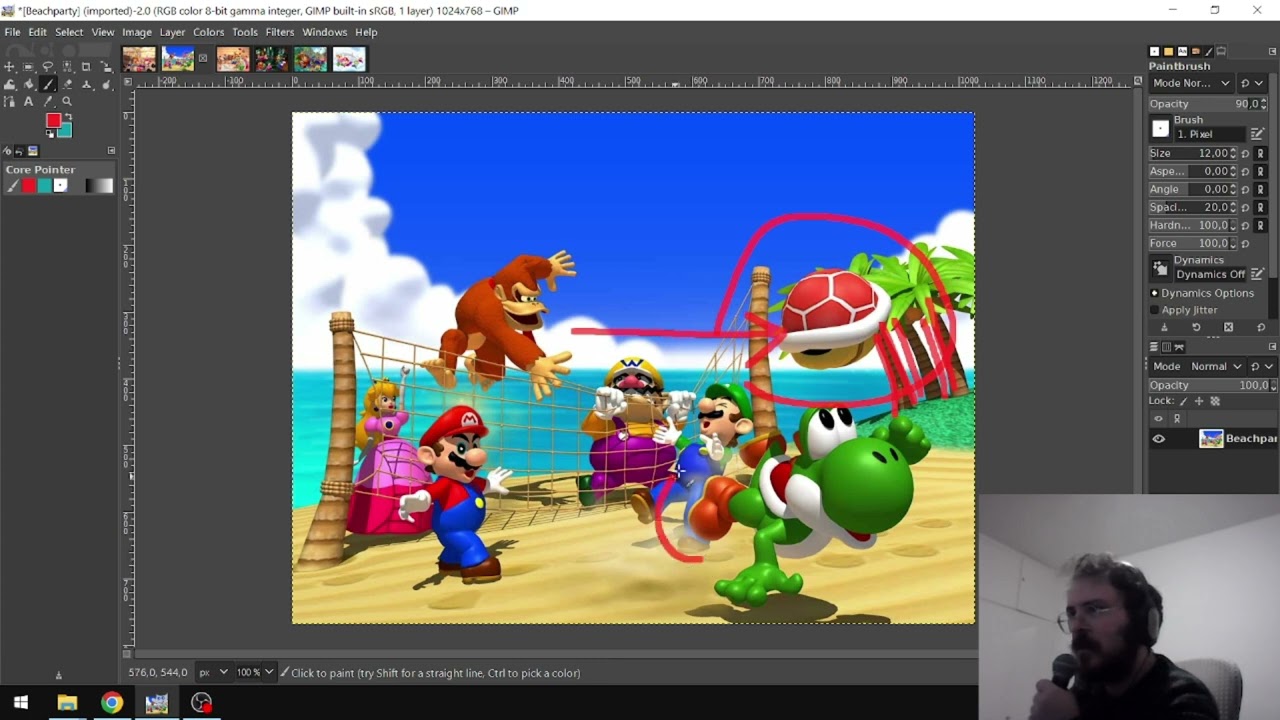Open the Windows menu
This screenshot has width=1280, height=720.
[x=324, y=32]
